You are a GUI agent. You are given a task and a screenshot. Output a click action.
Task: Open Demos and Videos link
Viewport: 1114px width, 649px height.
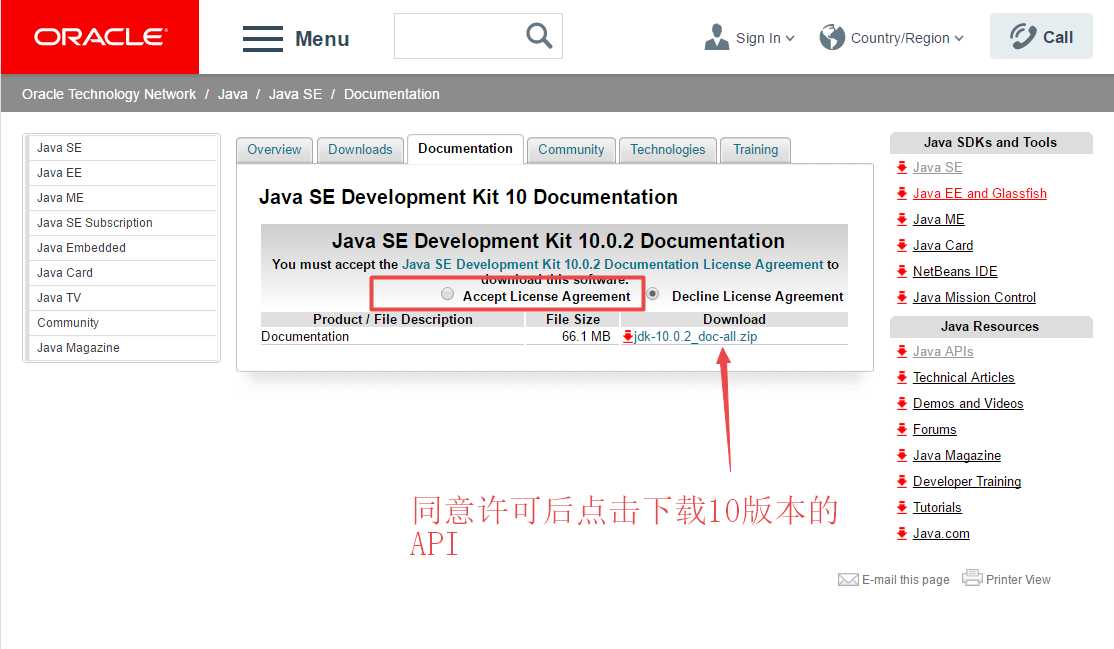pos(968,403)
